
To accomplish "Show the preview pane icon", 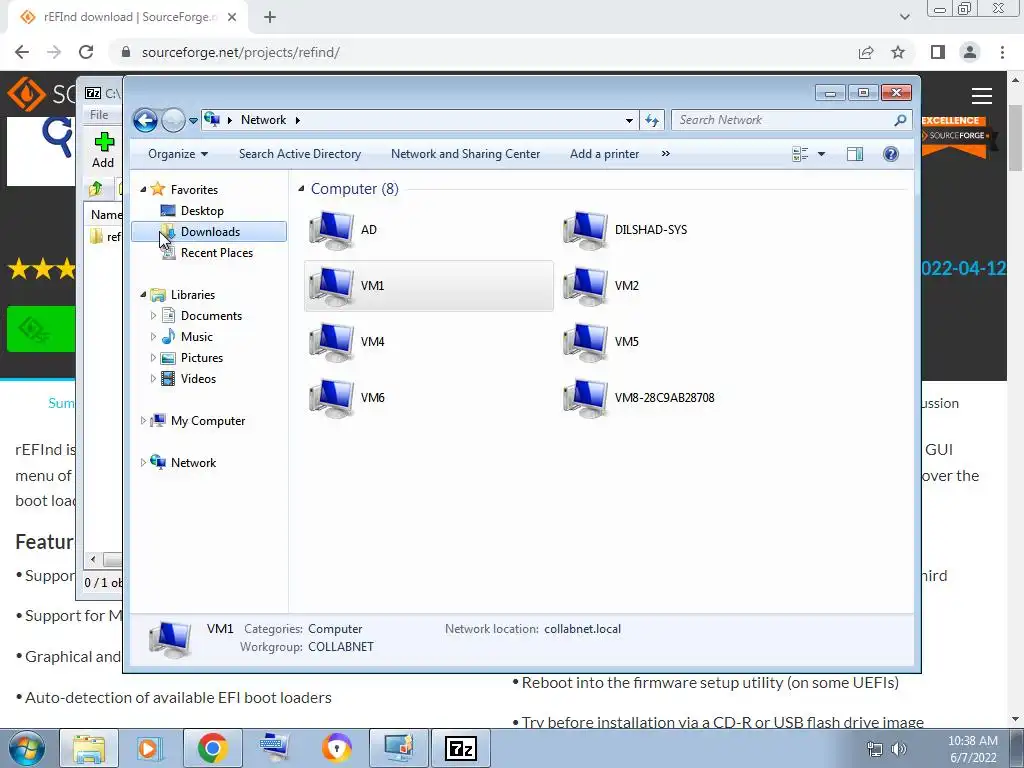I will (x=855, y=154).
